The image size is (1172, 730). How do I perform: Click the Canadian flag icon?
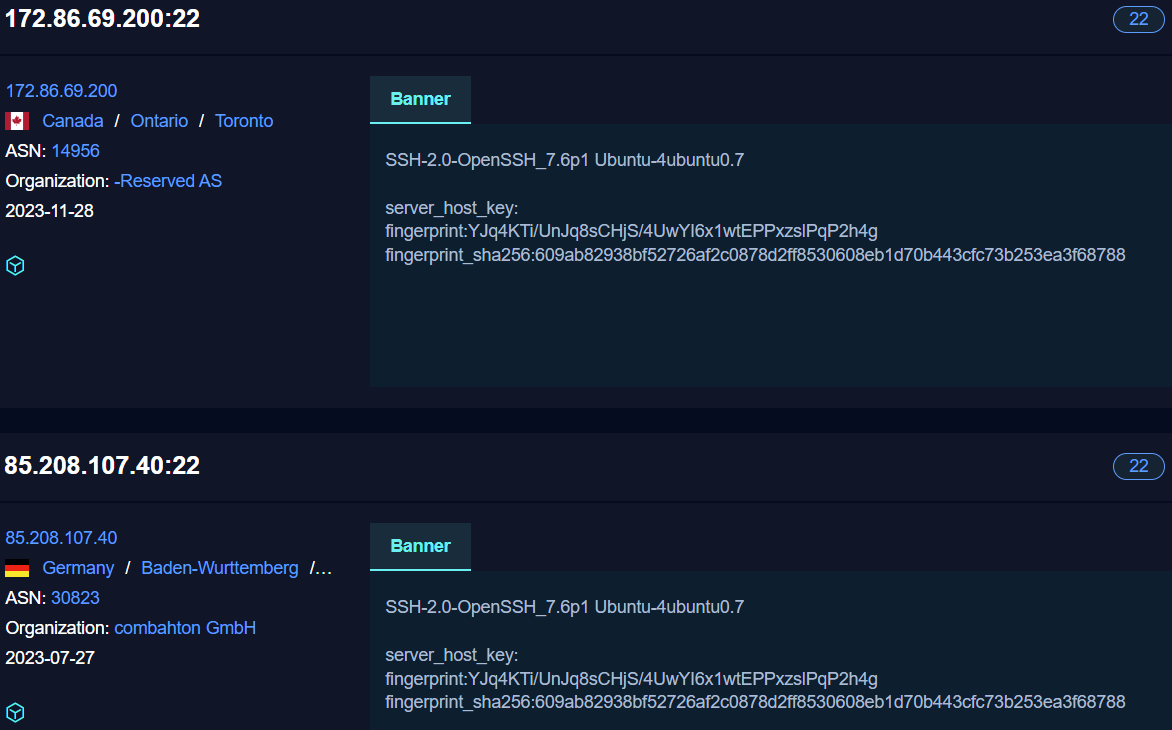point(16,119)
